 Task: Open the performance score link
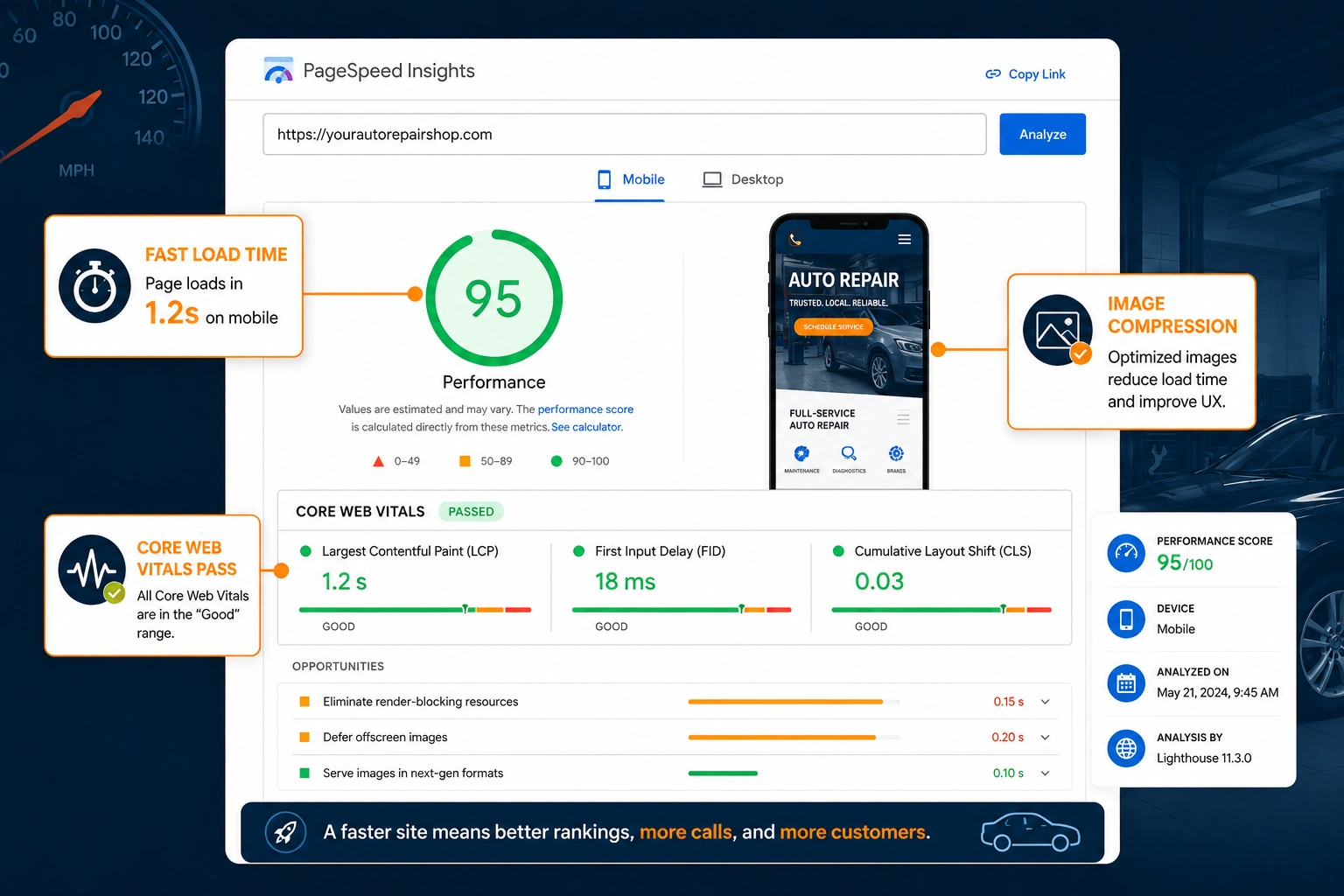click(x=585, y=409)
